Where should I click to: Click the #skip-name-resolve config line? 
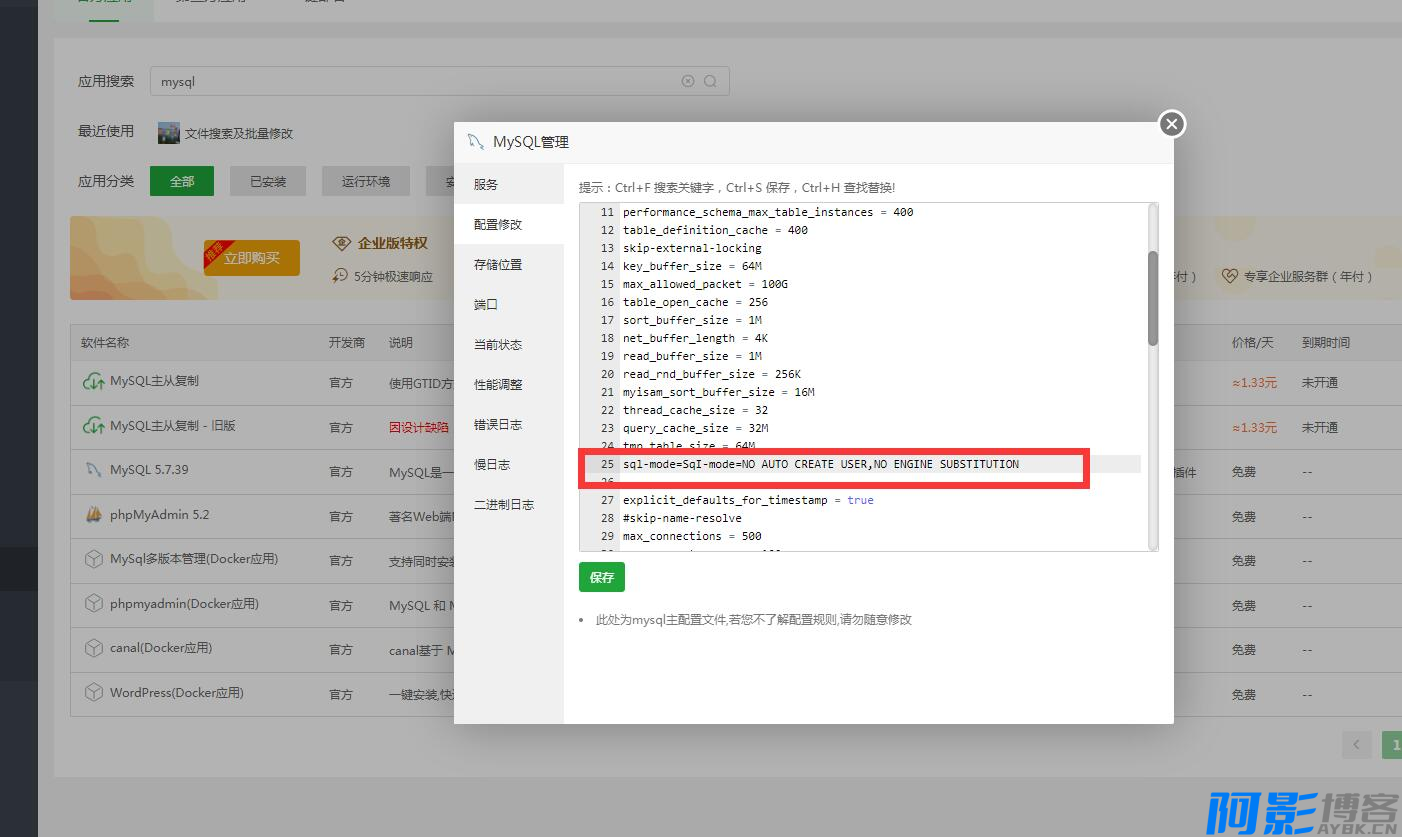click(x=682, y=518)
